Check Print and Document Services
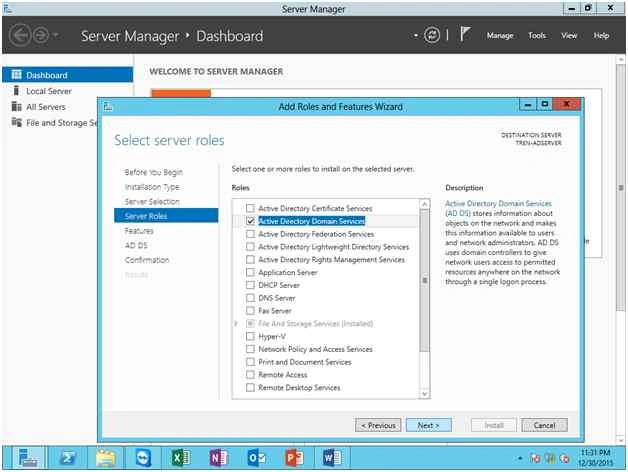This screenshot has width=628, height=472. click(x=250, y=362)
